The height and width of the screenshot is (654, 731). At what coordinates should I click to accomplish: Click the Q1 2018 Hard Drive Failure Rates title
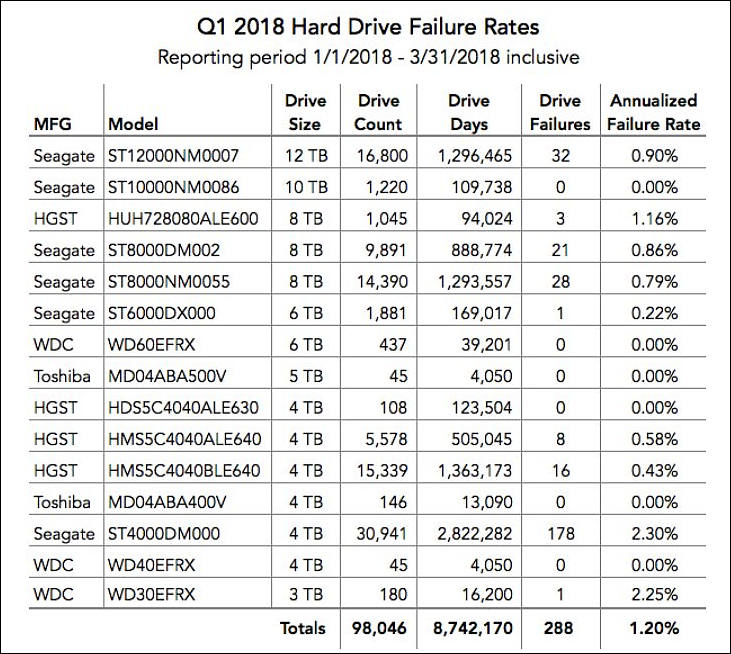click(368, 27)
